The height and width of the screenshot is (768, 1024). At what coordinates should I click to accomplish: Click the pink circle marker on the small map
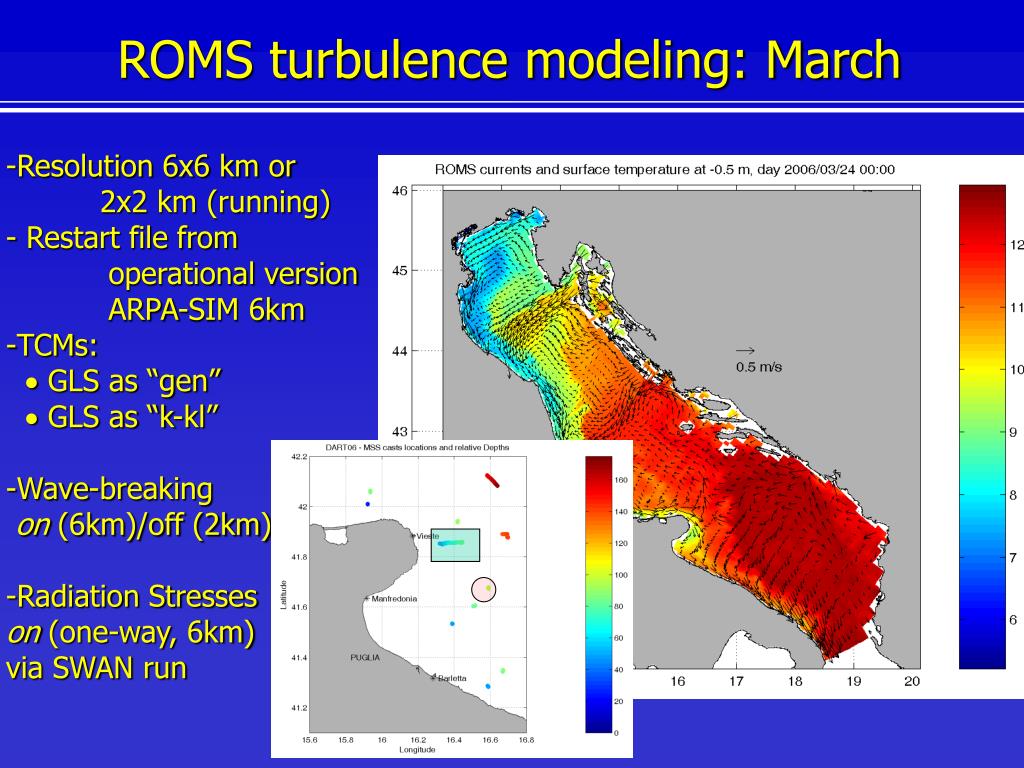pos(484,590)
